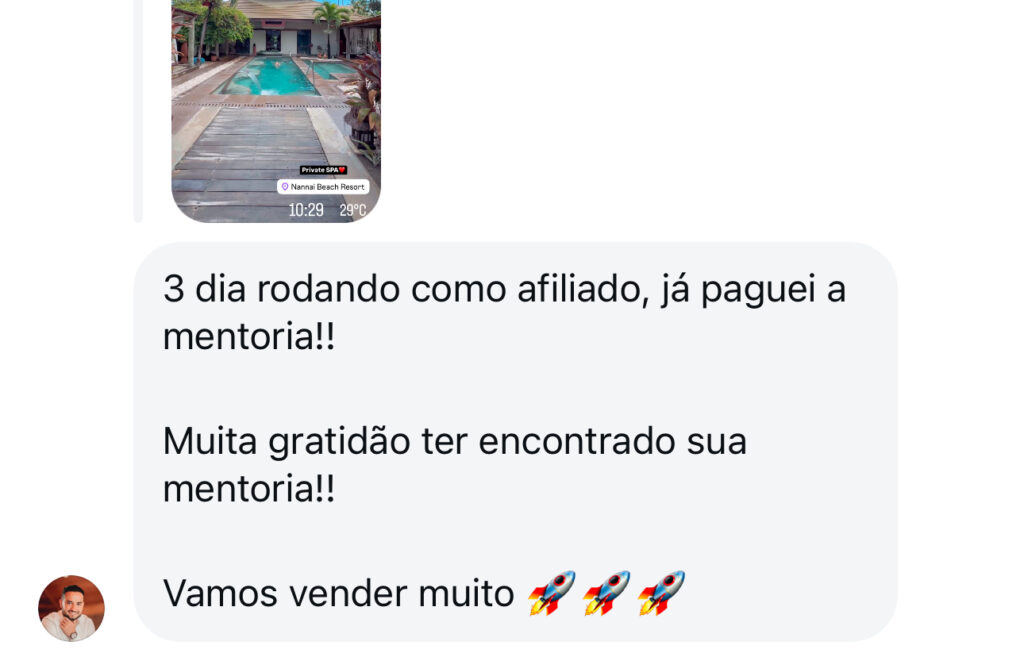Image resolution: width=1024 pixels, height=653 pixels.
Task: Tap the Private SPA label in story
Action: (320, 170)
